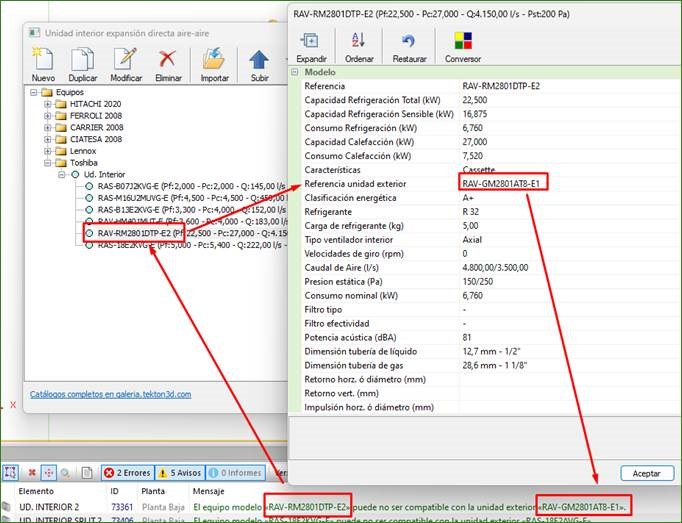The width and height of the screenshot is (682, 523).
Task: Select the UD. INTERIOR 2 row icon
Action: tap(6, 506)
